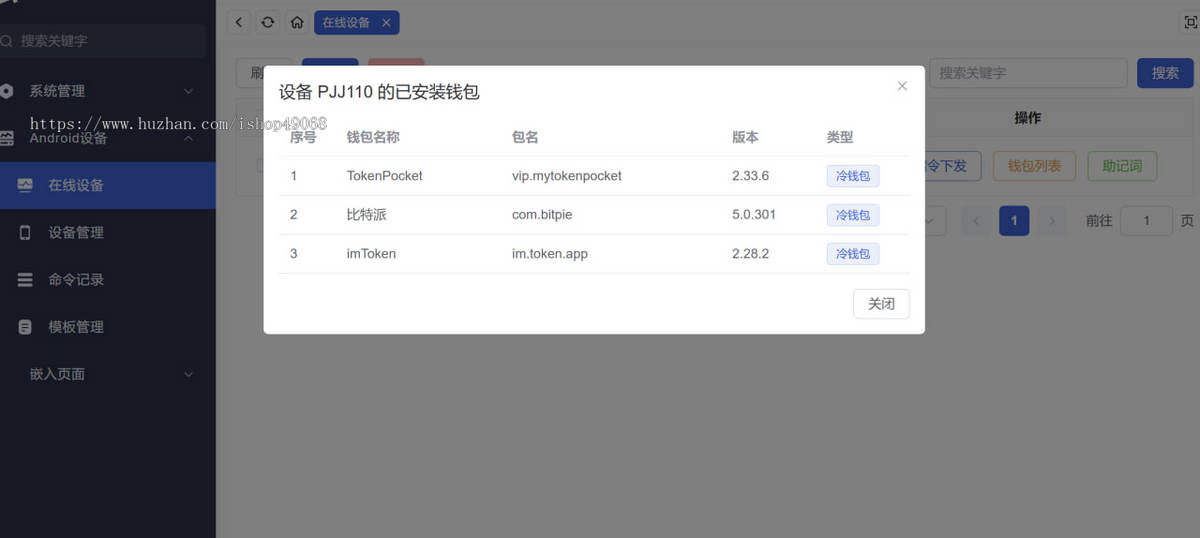
Task: Click the 比特派 wallet name
Action: pyautogui.click(x=365, y=215)
